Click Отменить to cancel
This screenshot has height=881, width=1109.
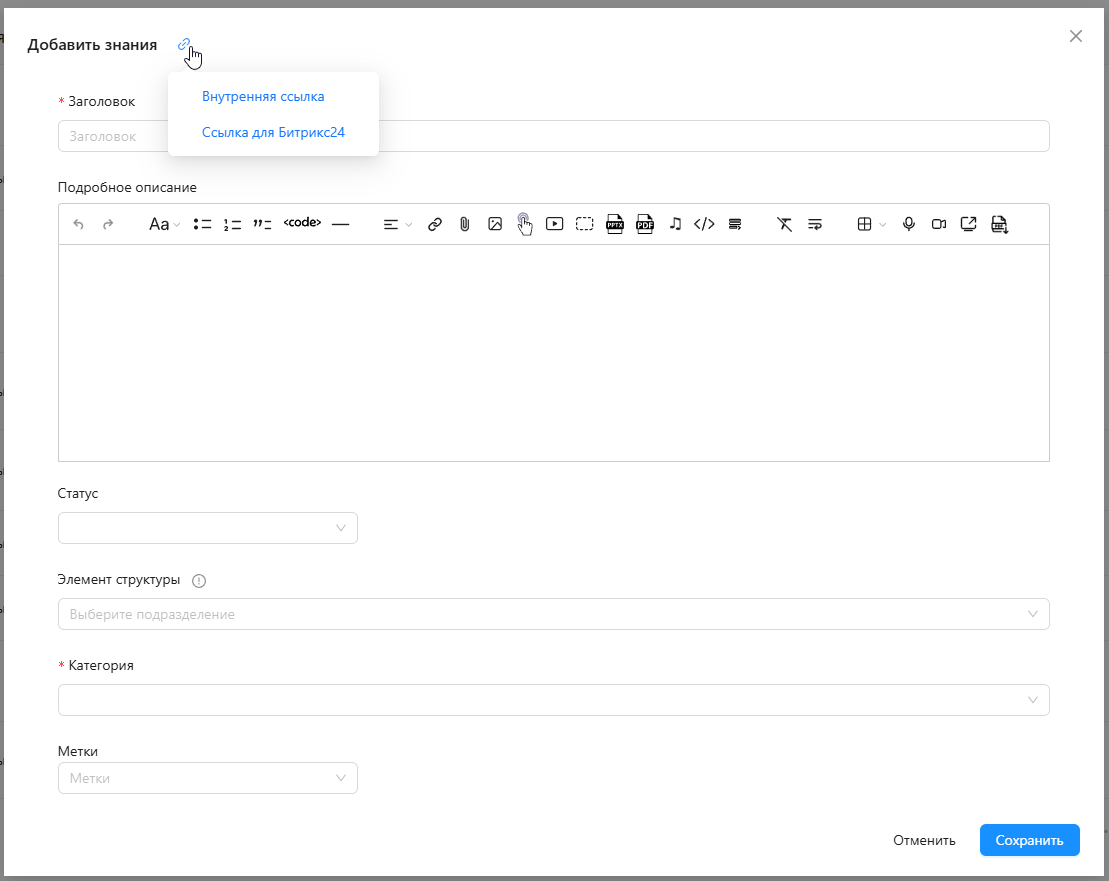pos(924,840)
